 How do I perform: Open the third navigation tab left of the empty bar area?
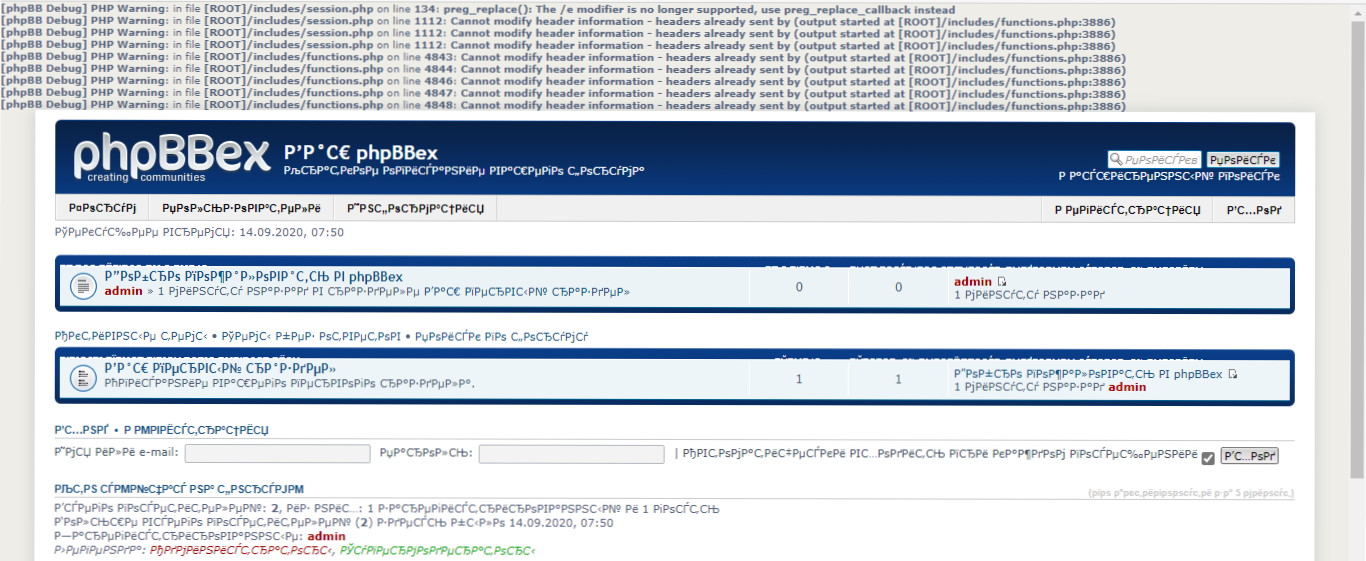[415, 209]
